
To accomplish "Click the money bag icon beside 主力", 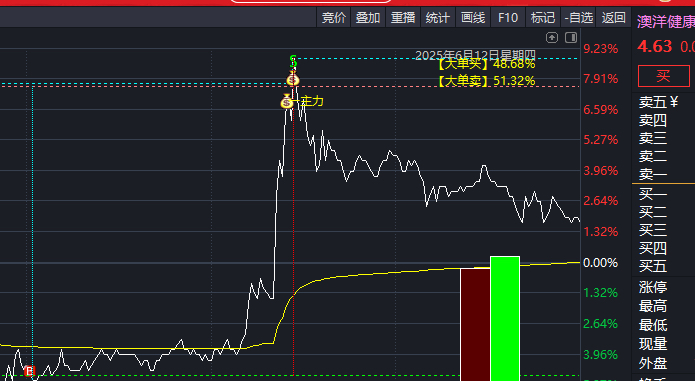I will point(287,102).
